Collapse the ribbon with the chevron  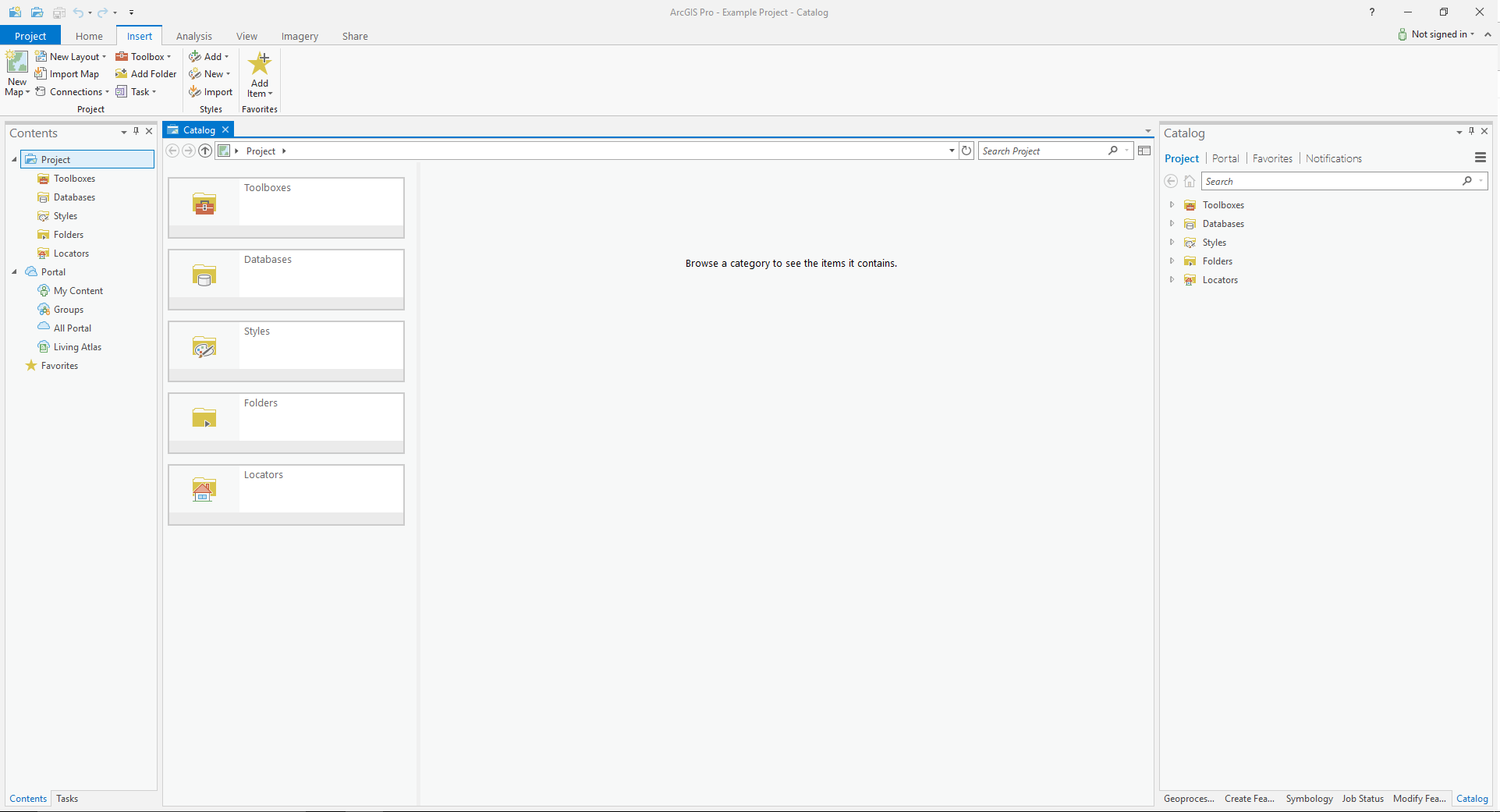point(1488,34)
